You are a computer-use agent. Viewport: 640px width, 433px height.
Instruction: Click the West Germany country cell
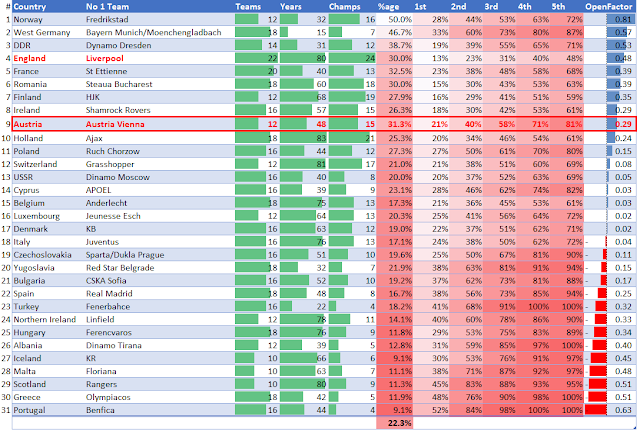click(x=42, y=32)
